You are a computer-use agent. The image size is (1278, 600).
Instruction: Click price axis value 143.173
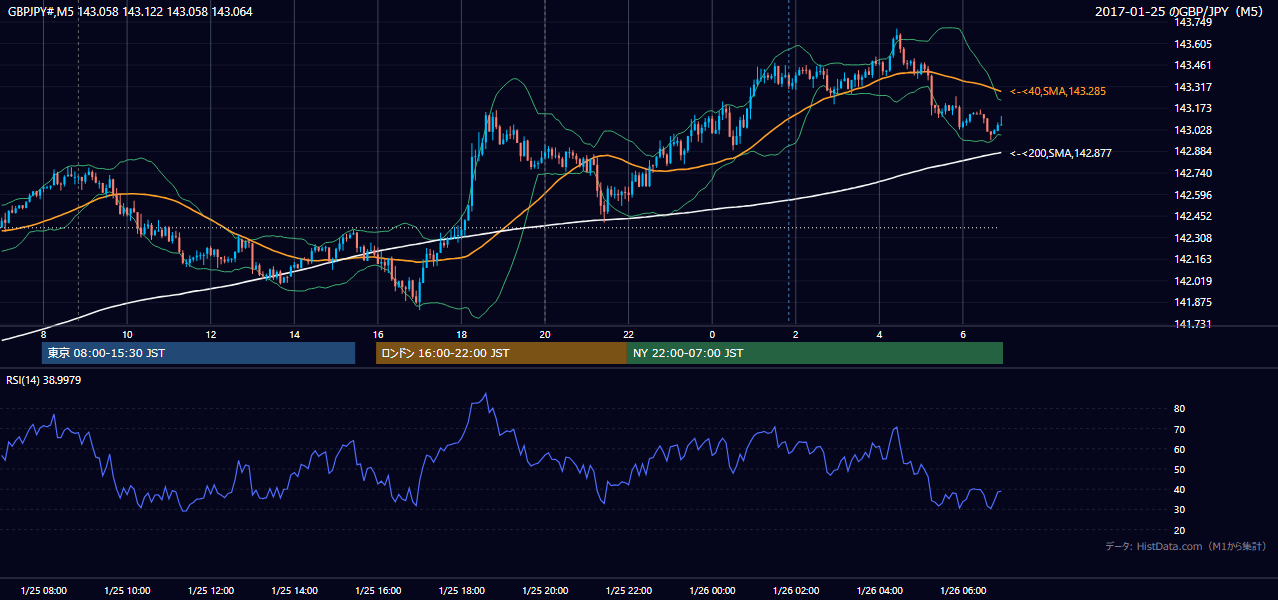[1193, 108]
